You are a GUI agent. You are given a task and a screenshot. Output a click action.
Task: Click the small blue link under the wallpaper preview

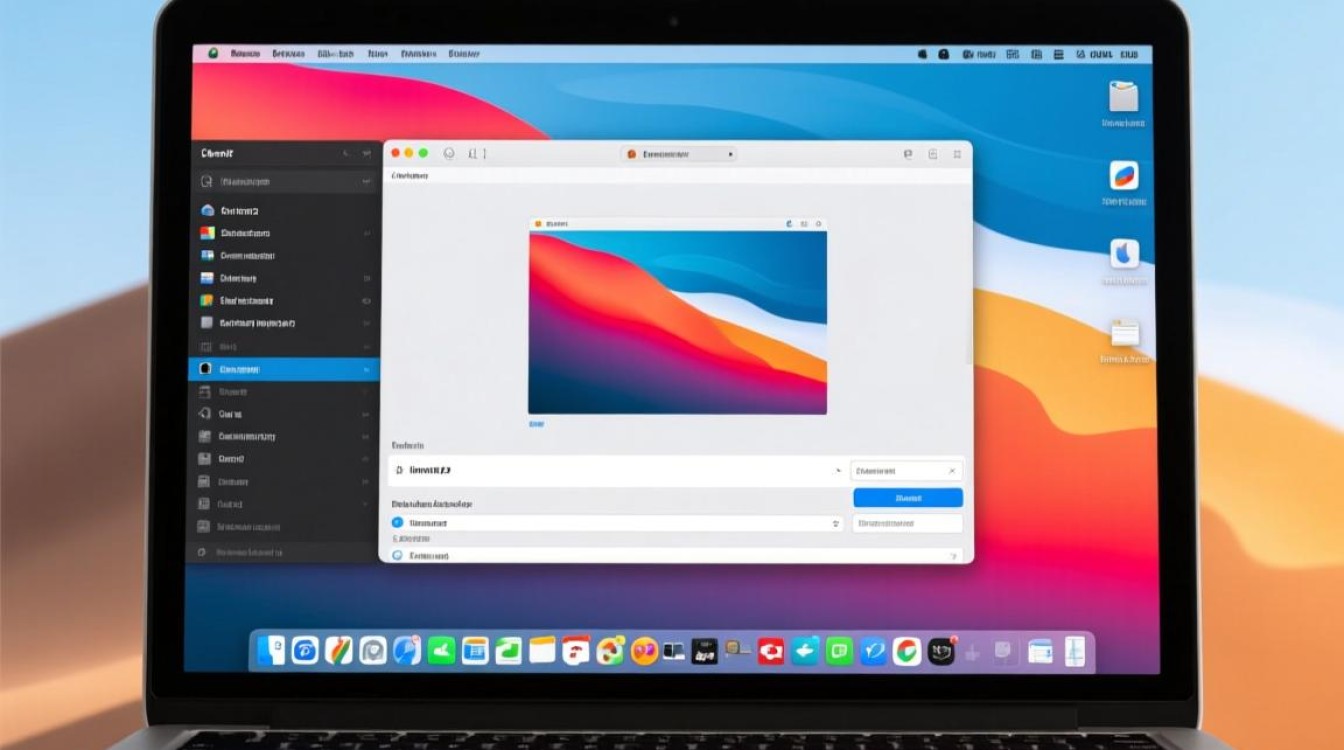point(536,424)
